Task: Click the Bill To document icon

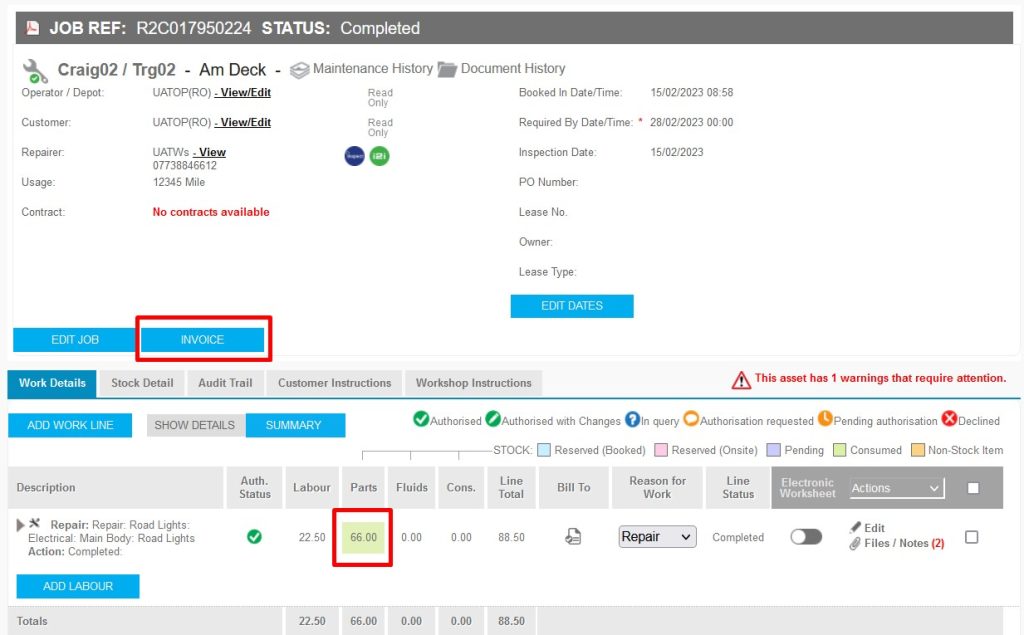Action: 573,537
